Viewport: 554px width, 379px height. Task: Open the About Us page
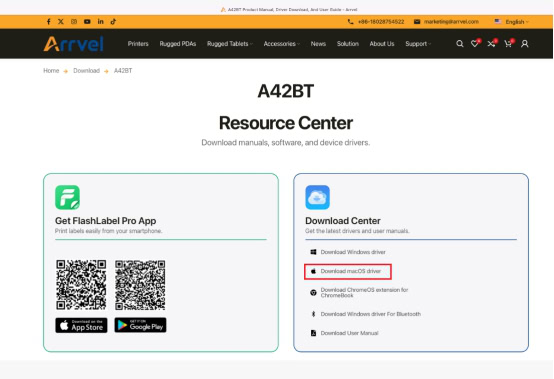point(382,44)
